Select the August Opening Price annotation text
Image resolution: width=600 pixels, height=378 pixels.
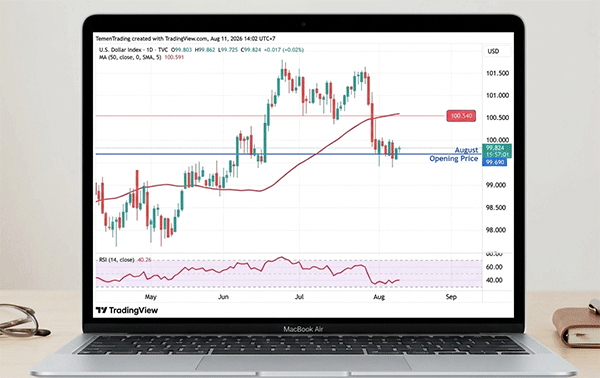454,154
